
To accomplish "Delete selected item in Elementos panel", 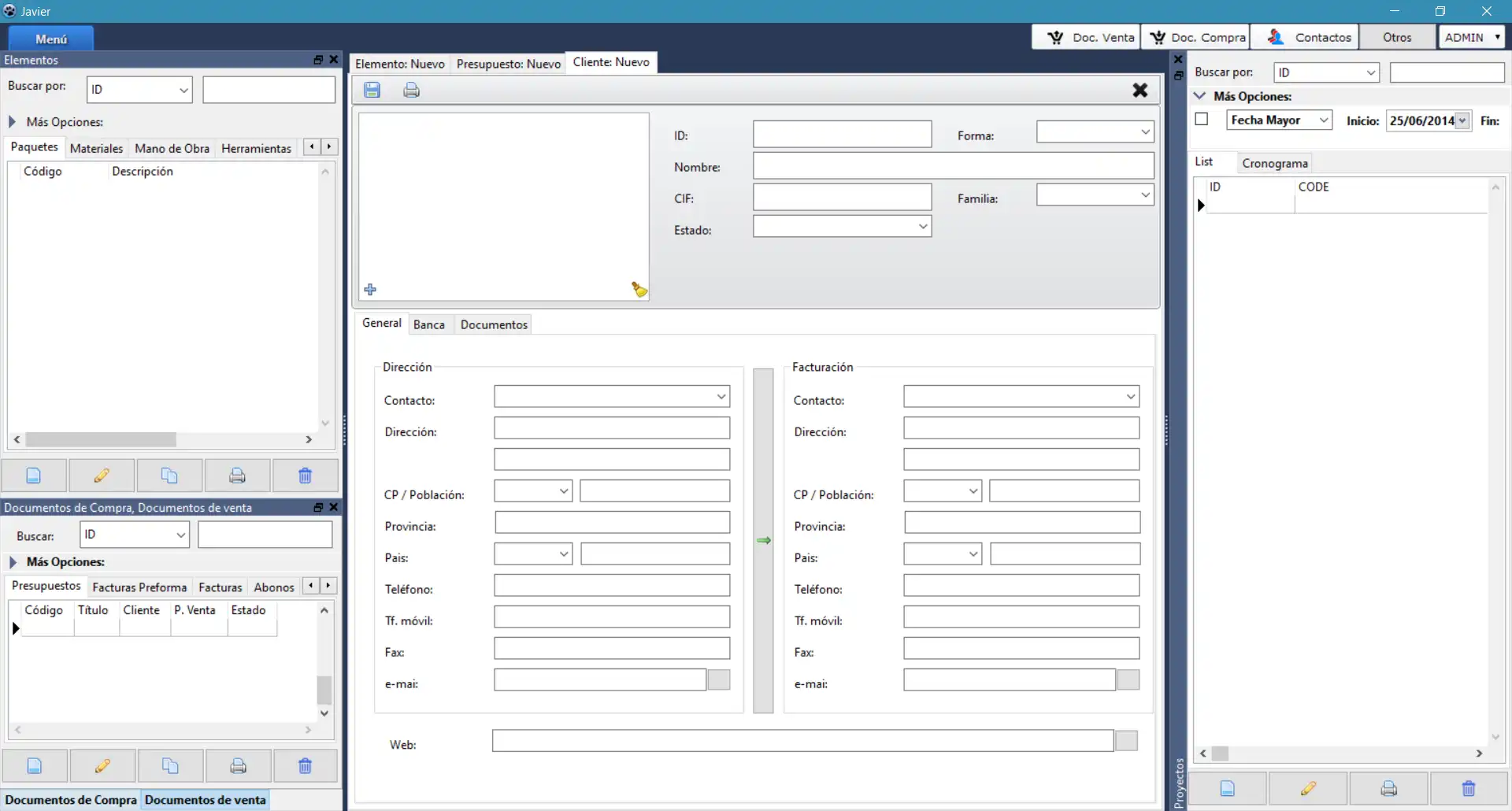I will (x=305, y=476).
